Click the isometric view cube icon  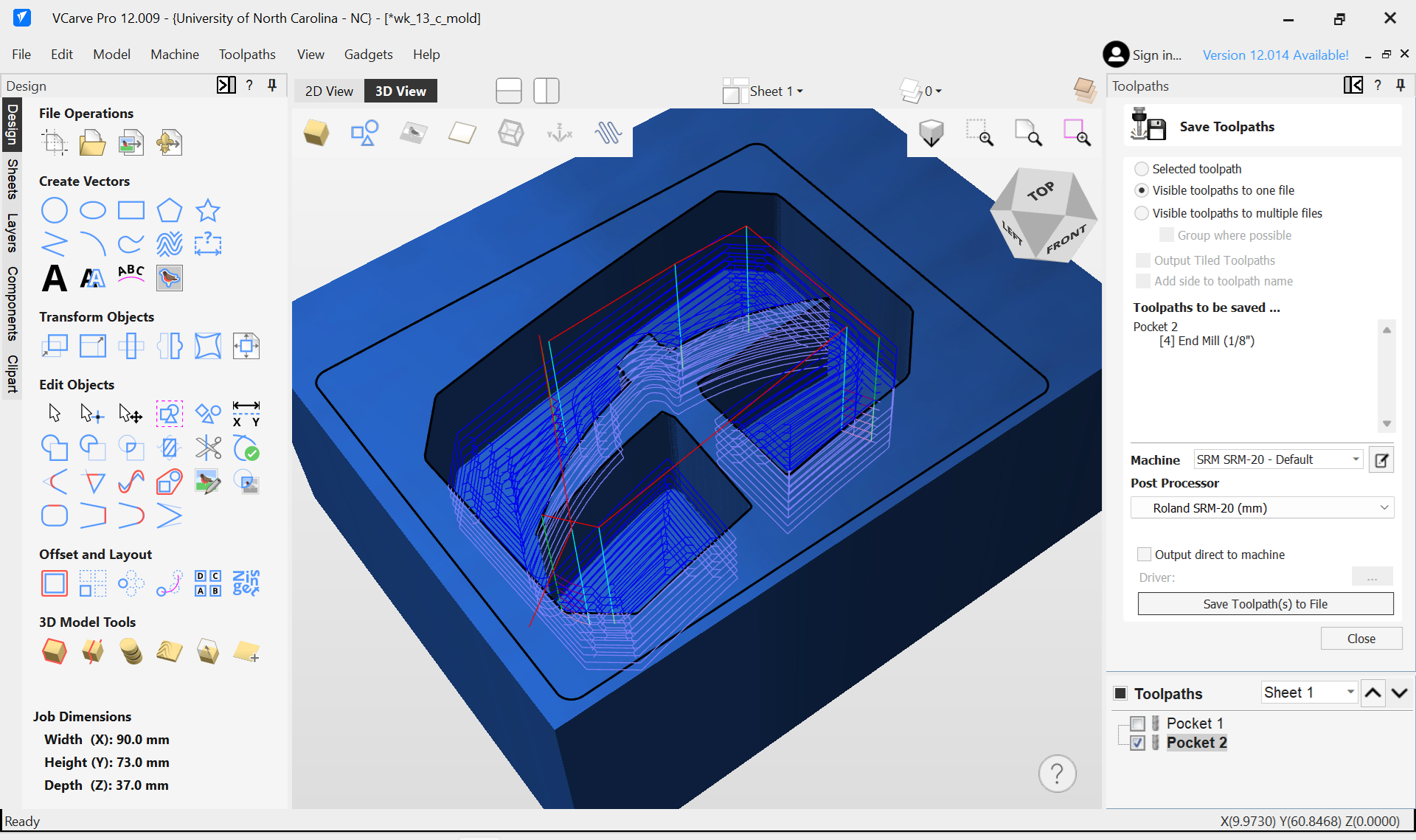[x=931, y=133]
